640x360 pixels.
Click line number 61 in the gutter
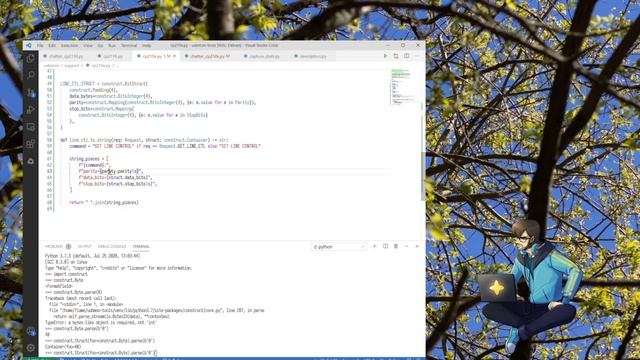pos(49,159)
